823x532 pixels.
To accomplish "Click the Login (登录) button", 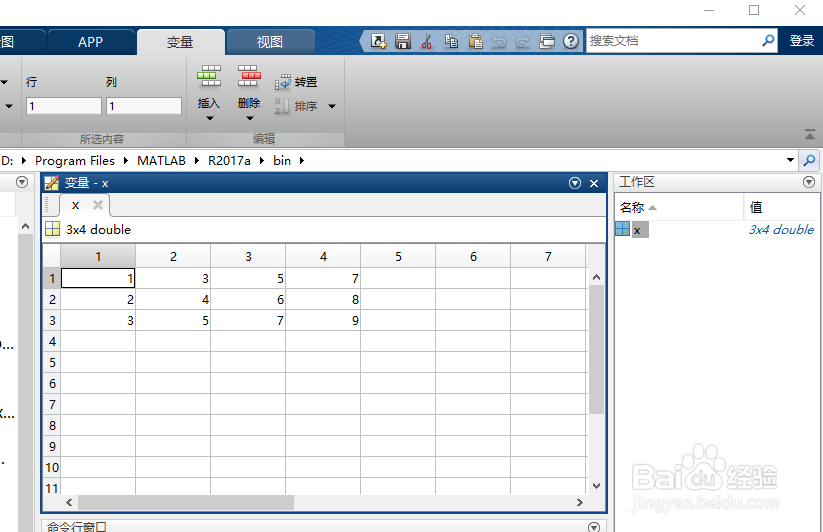I will tap(801, 41).
